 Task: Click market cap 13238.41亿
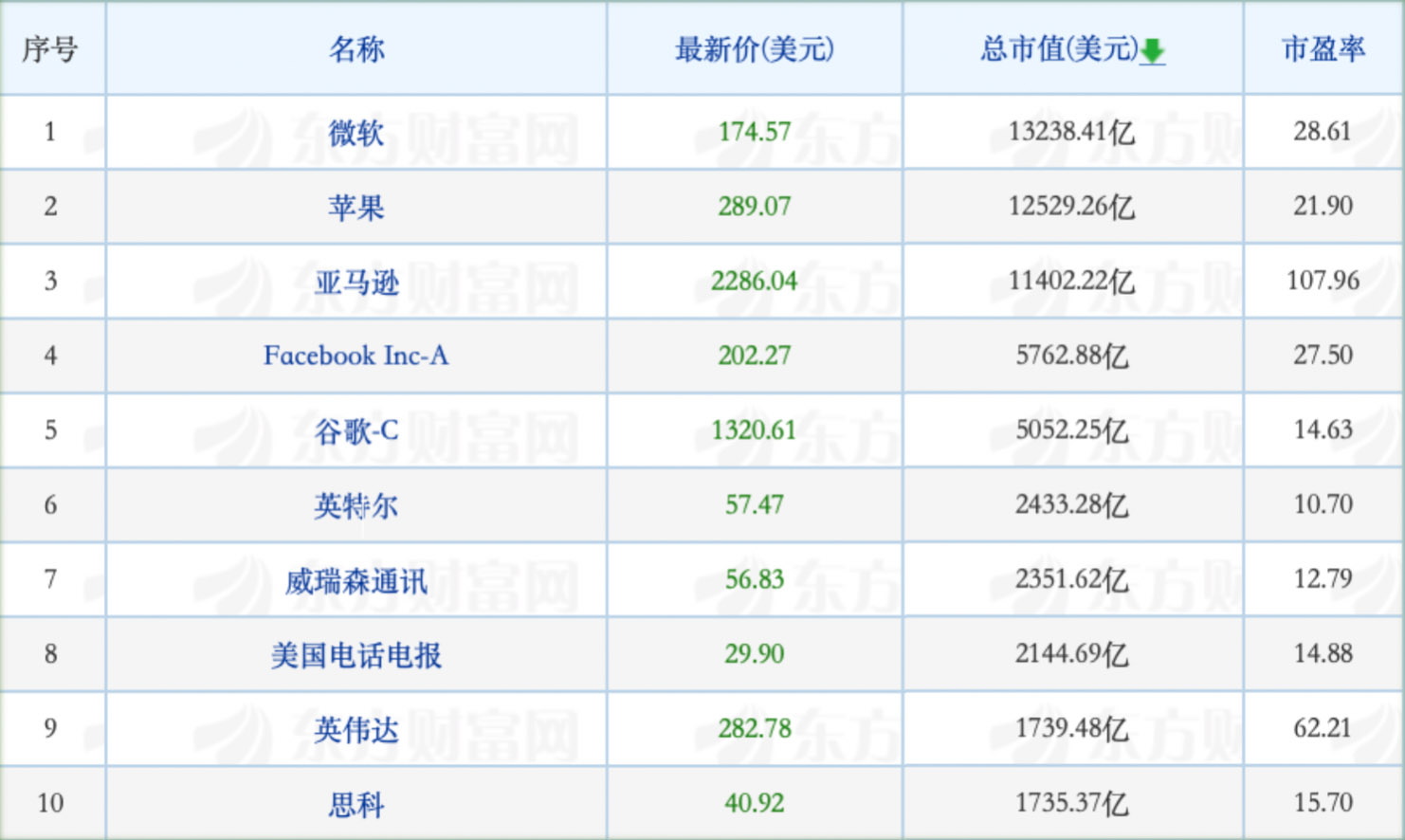tap(1071, 132)
